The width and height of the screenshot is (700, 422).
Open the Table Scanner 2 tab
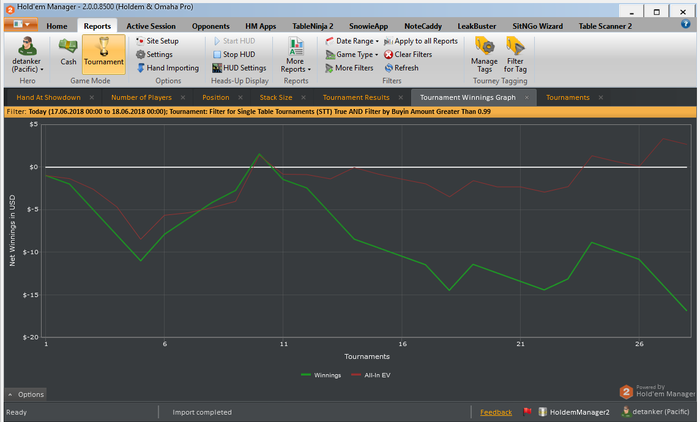tap(605, 26)
